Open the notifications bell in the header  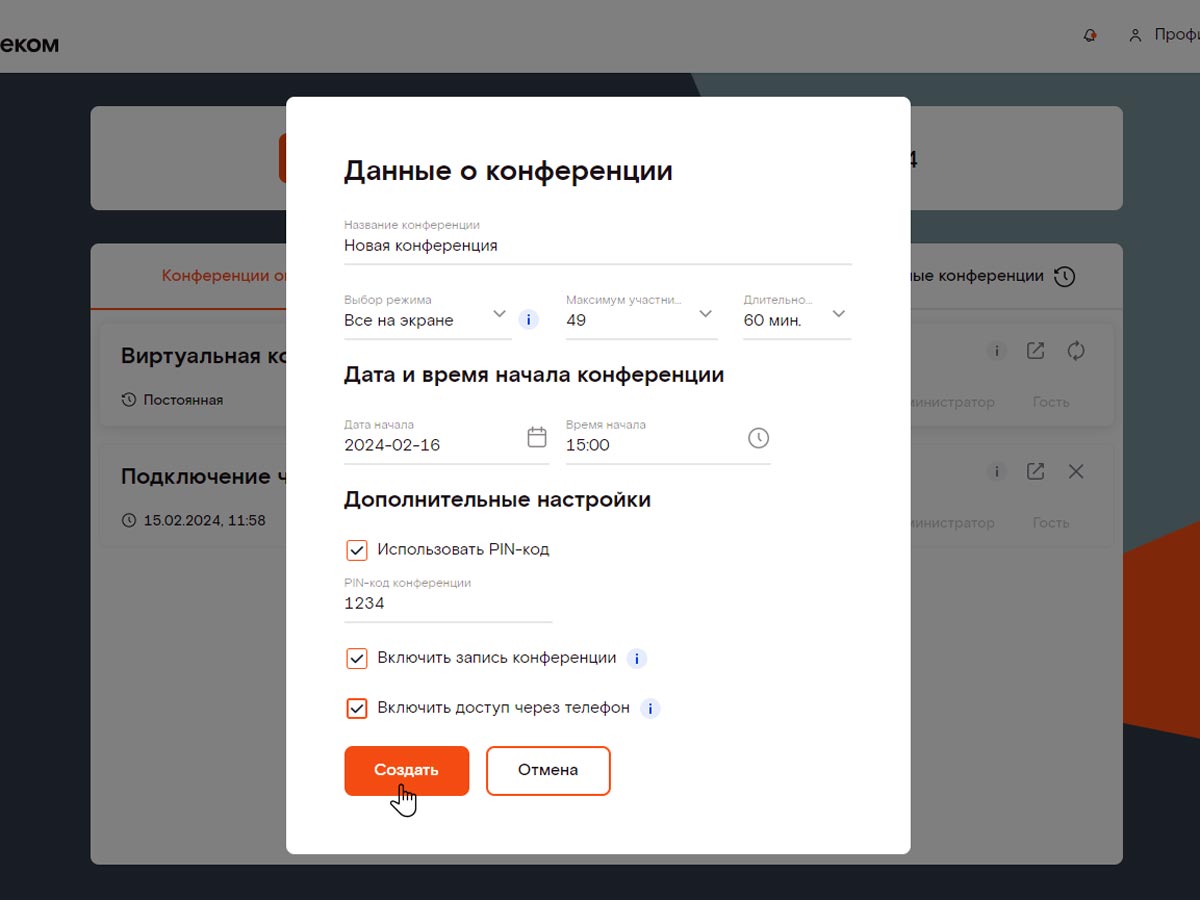[1089, 34]
